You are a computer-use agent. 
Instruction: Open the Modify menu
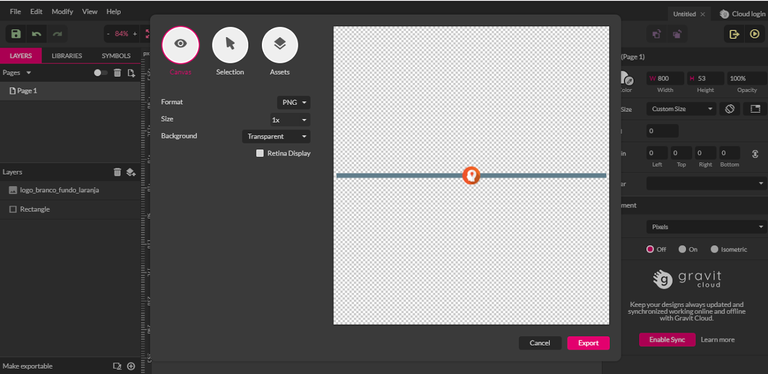[61, 11]
